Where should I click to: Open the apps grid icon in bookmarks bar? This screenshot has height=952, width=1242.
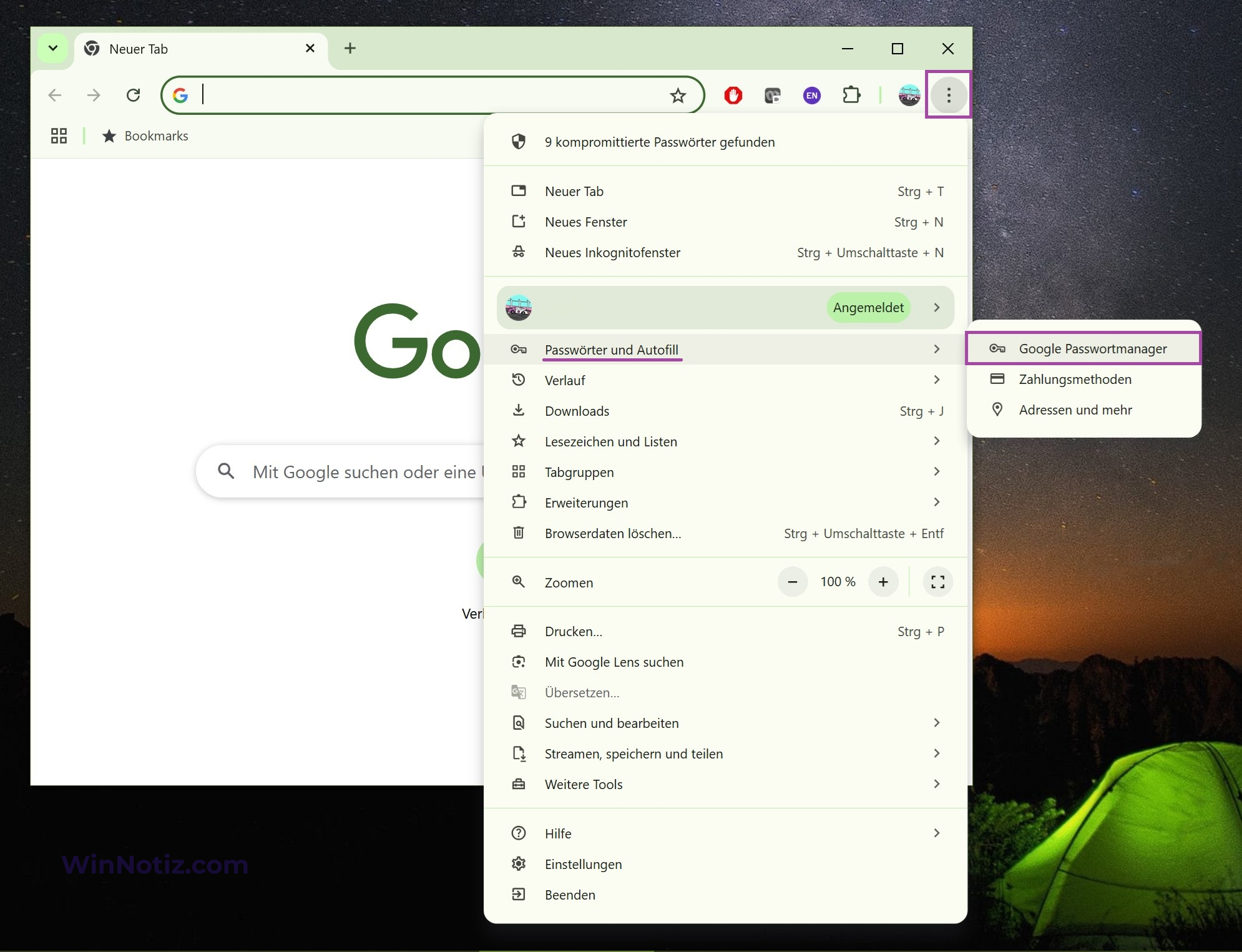tap(59, 135)
